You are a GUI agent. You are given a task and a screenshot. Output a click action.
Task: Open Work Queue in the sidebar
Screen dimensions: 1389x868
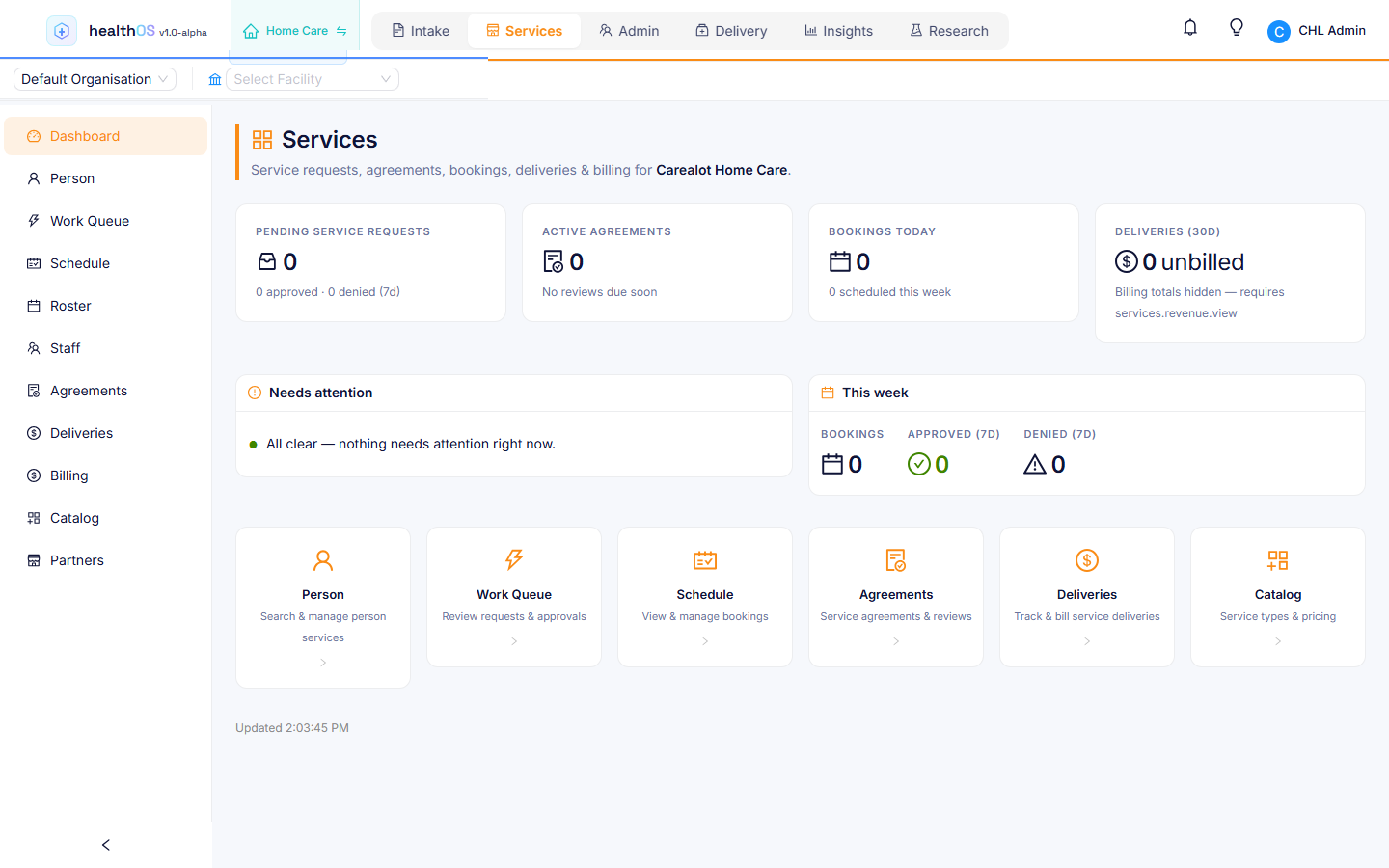point(106,221)
